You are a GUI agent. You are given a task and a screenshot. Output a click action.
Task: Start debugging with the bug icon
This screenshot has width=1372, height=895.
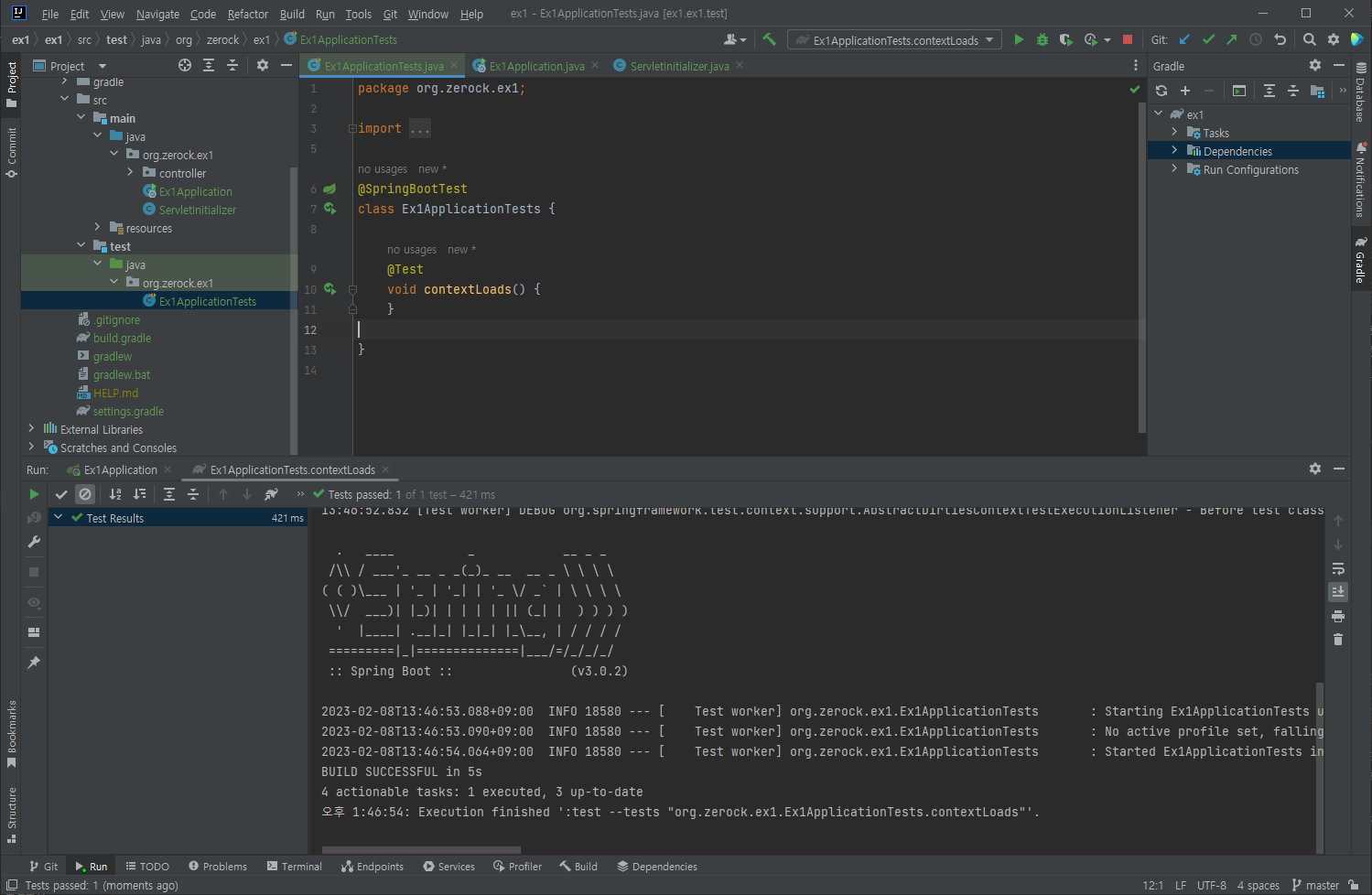(x=1042, y=39)
